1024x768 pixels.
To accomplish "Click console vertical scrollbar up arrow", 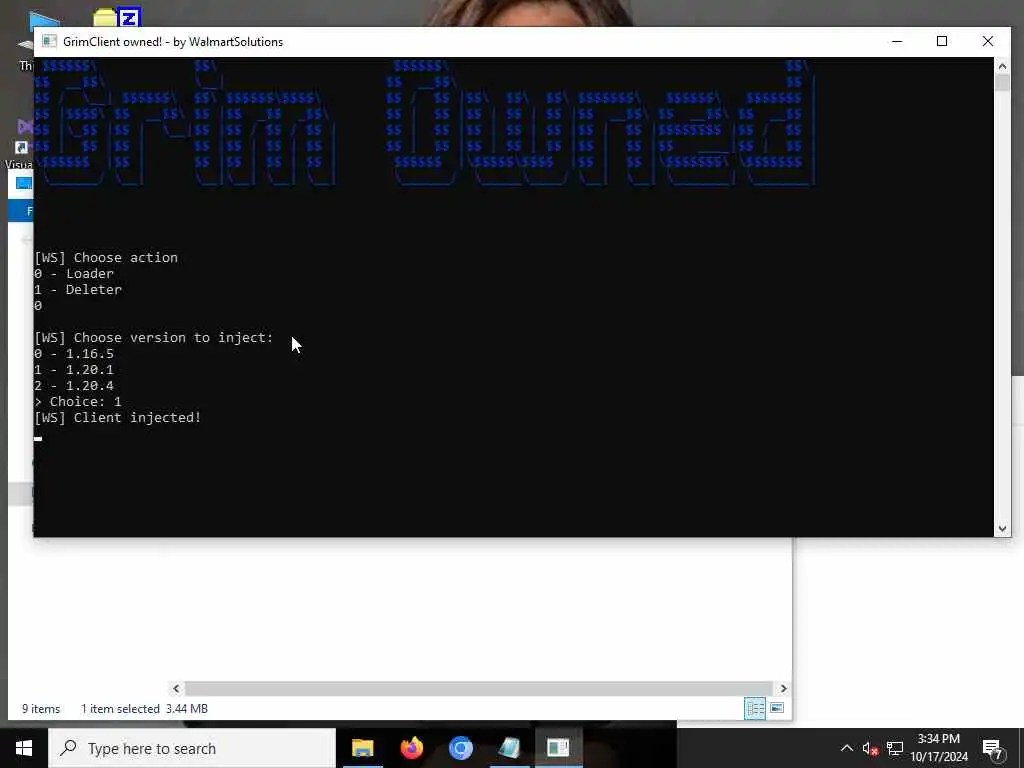I will (1002, 65).
